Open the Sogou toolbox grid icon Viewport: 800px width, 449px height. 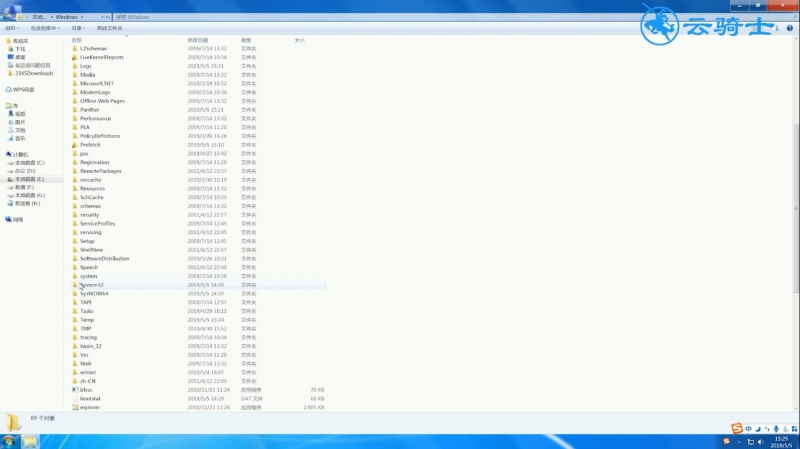tap(794, 429)
